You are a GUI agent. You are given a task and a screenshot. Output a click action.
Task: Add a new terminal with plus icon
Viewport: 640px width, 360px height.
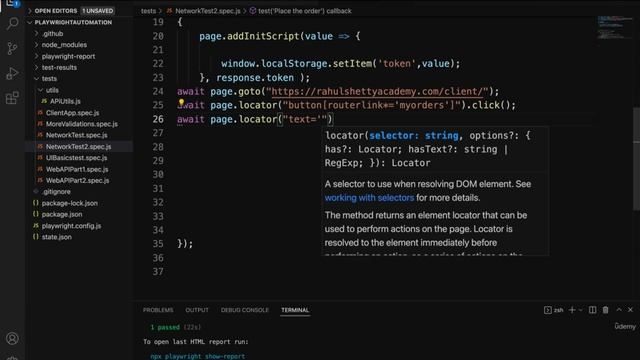click(572, 310)
